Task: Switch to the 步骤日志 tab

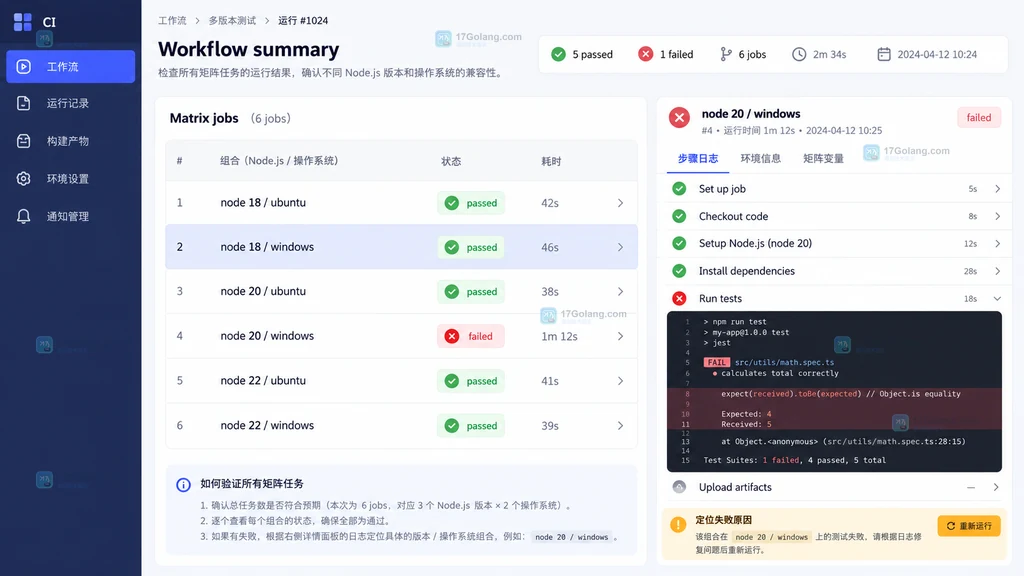Action: pyautogui.click(x=697, y=159)
